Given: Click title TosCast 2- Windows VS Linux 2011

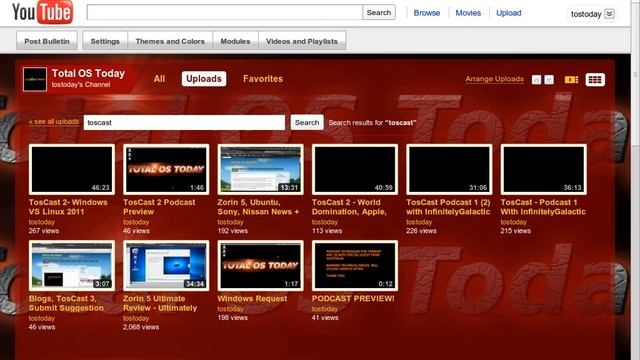Looking at the screenshot, I should coord(68,207).
